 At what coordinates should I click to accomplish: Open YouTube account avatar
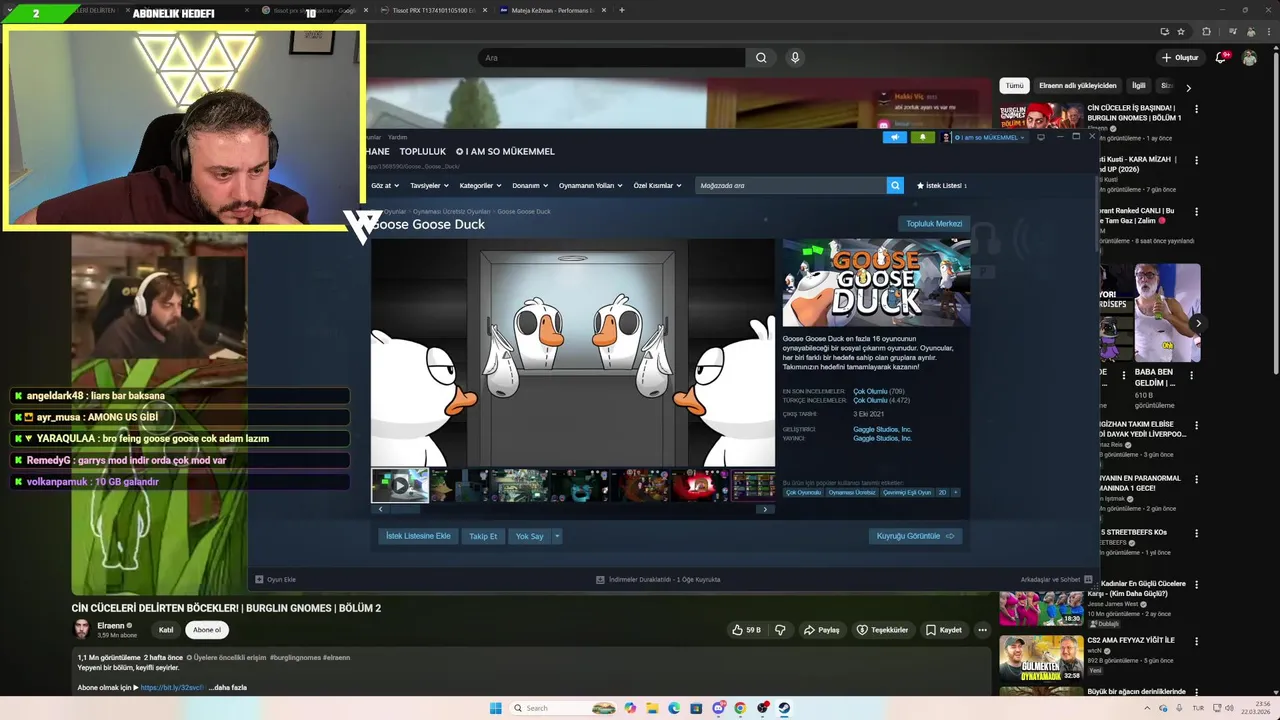(x=1249, y=58)
